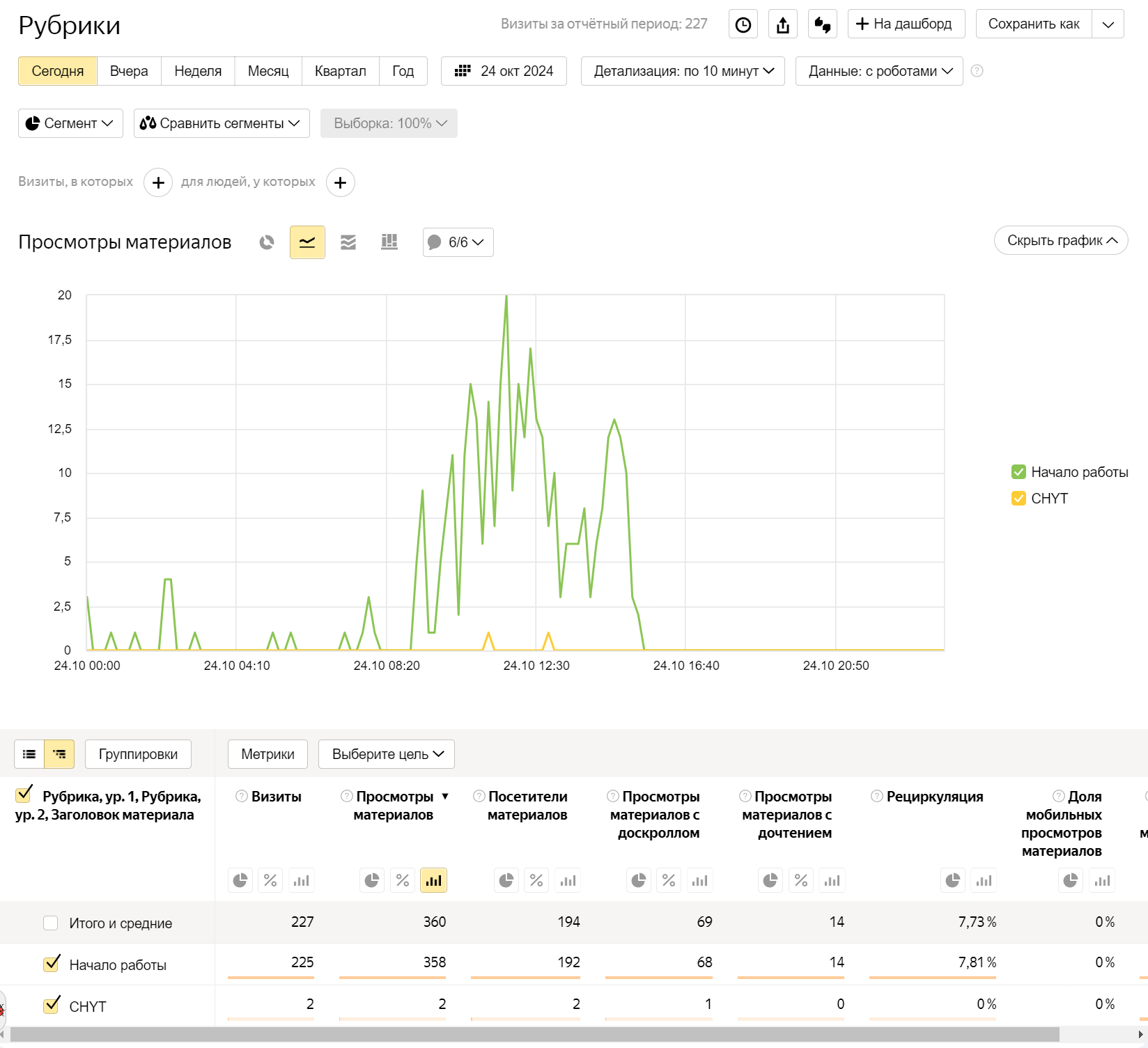
Task: Select the stacked area chart icon
Action: click(x=348, y=242)
